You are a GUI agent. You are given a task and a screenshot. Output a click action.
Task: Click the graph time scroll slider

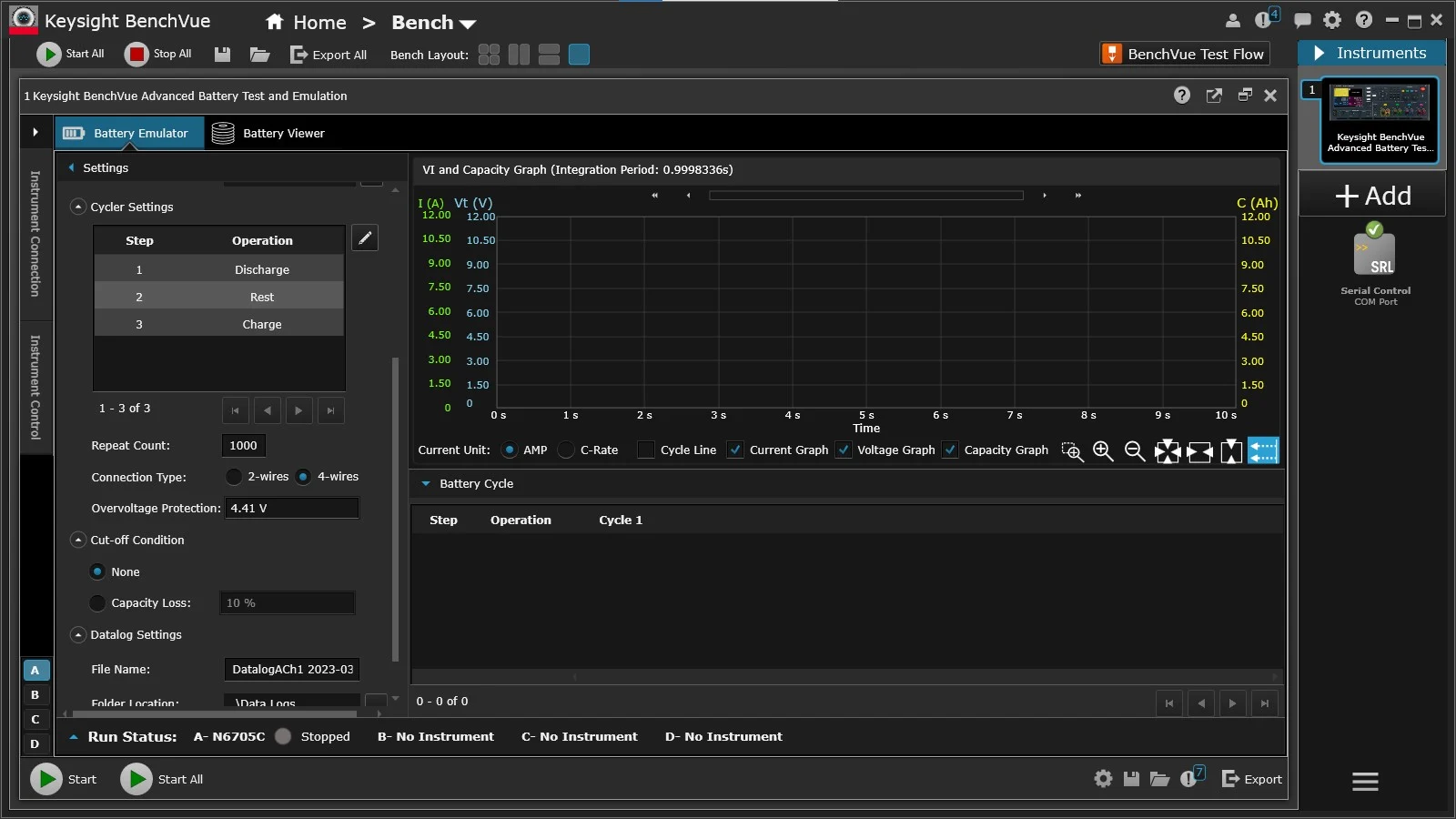coord(866,195)
